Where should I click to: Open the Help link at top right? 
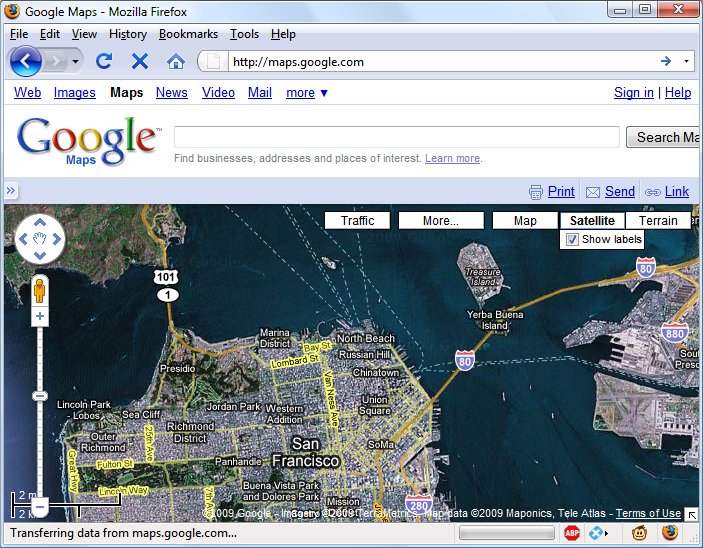(678, 92)
